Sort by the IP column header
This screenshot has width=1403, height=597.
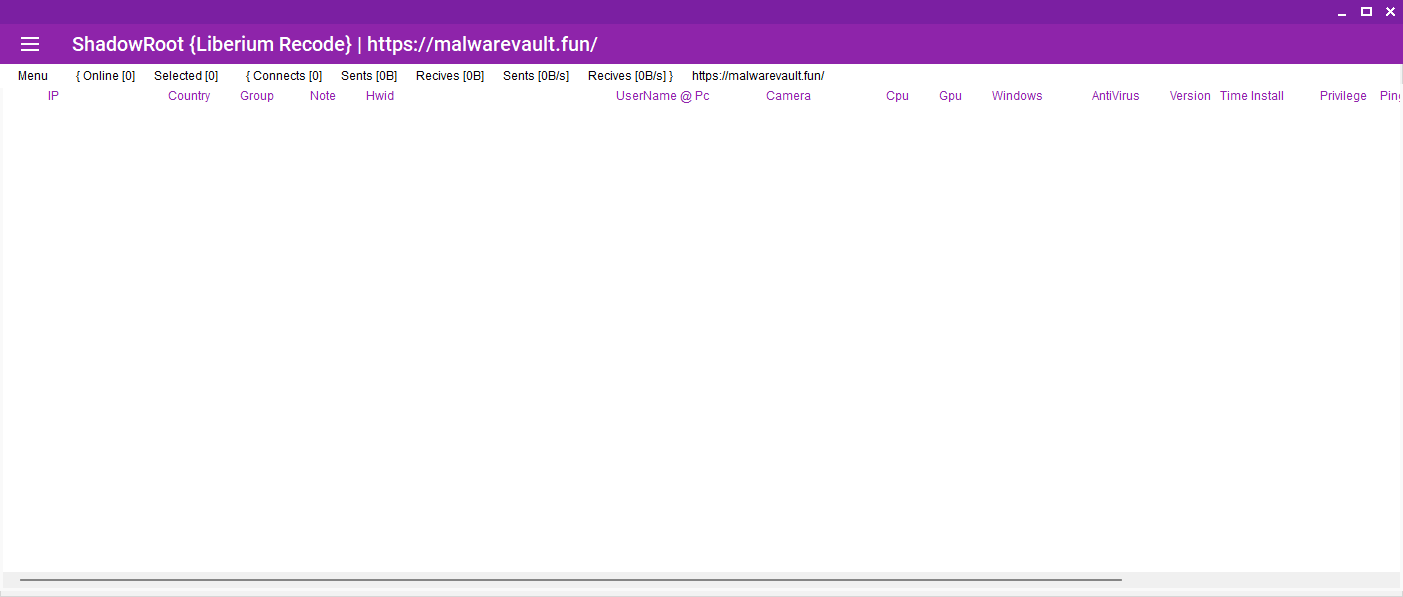(54, 96)
